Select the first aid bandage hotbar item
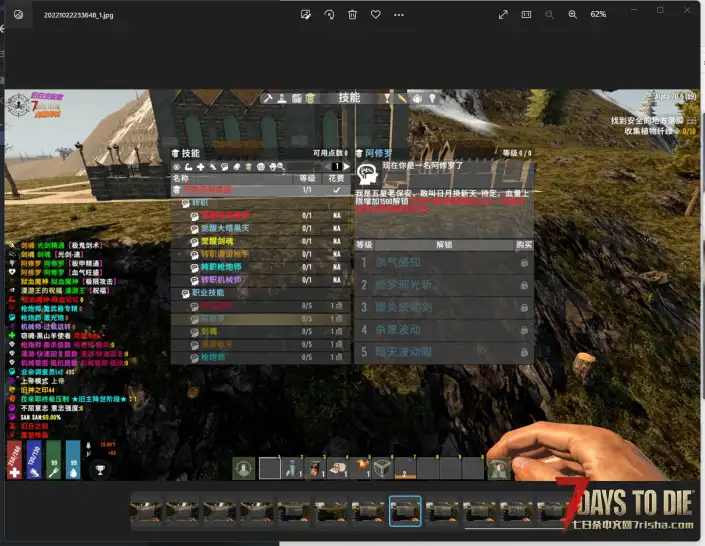Image resolution: width=705 pixels, height=546 pixels. 338,468
